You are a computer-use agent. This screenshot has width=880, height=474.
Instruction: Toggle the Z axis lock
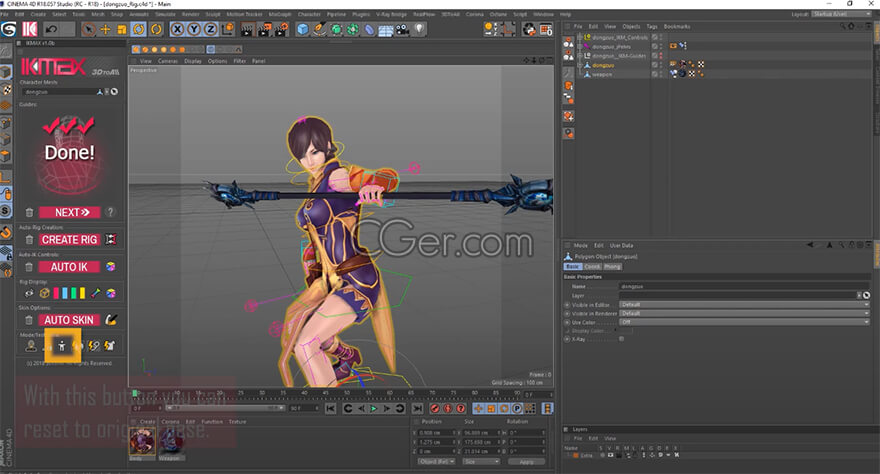[x=210, y=29]
